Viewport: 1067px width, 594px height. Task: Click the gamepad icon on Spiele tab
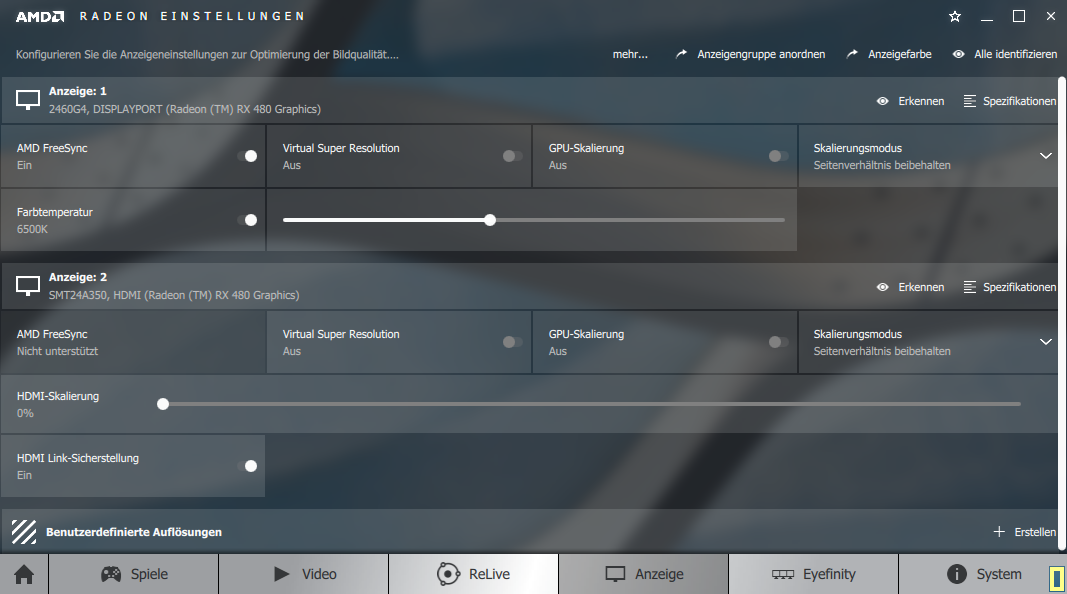tap(111, 574)
